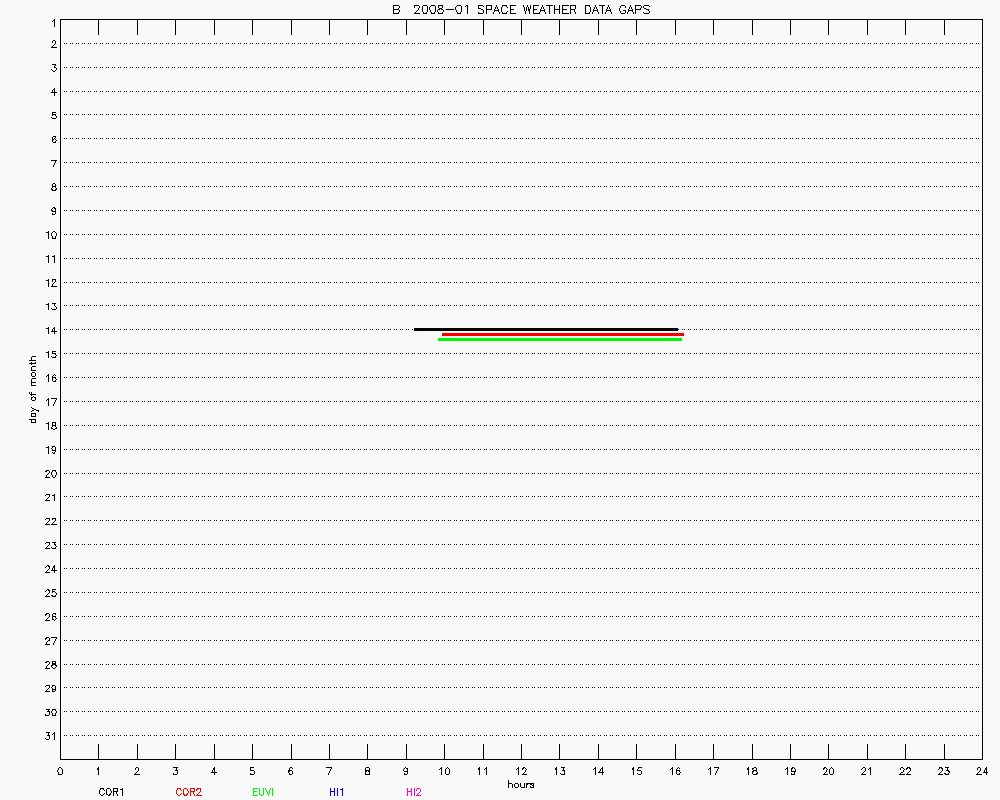Click the 'day of month' y-axis label

pos(33,388)
